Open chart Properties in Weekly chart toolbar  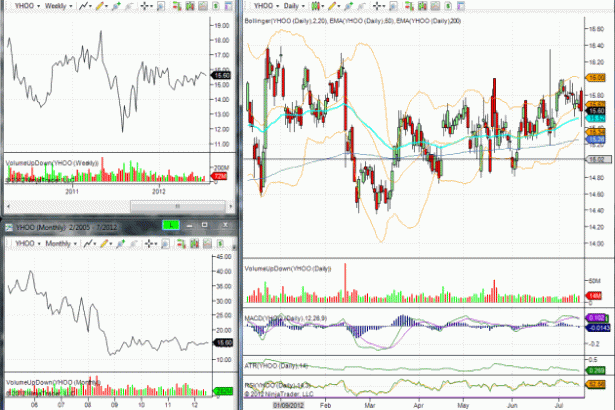[229, 6]
